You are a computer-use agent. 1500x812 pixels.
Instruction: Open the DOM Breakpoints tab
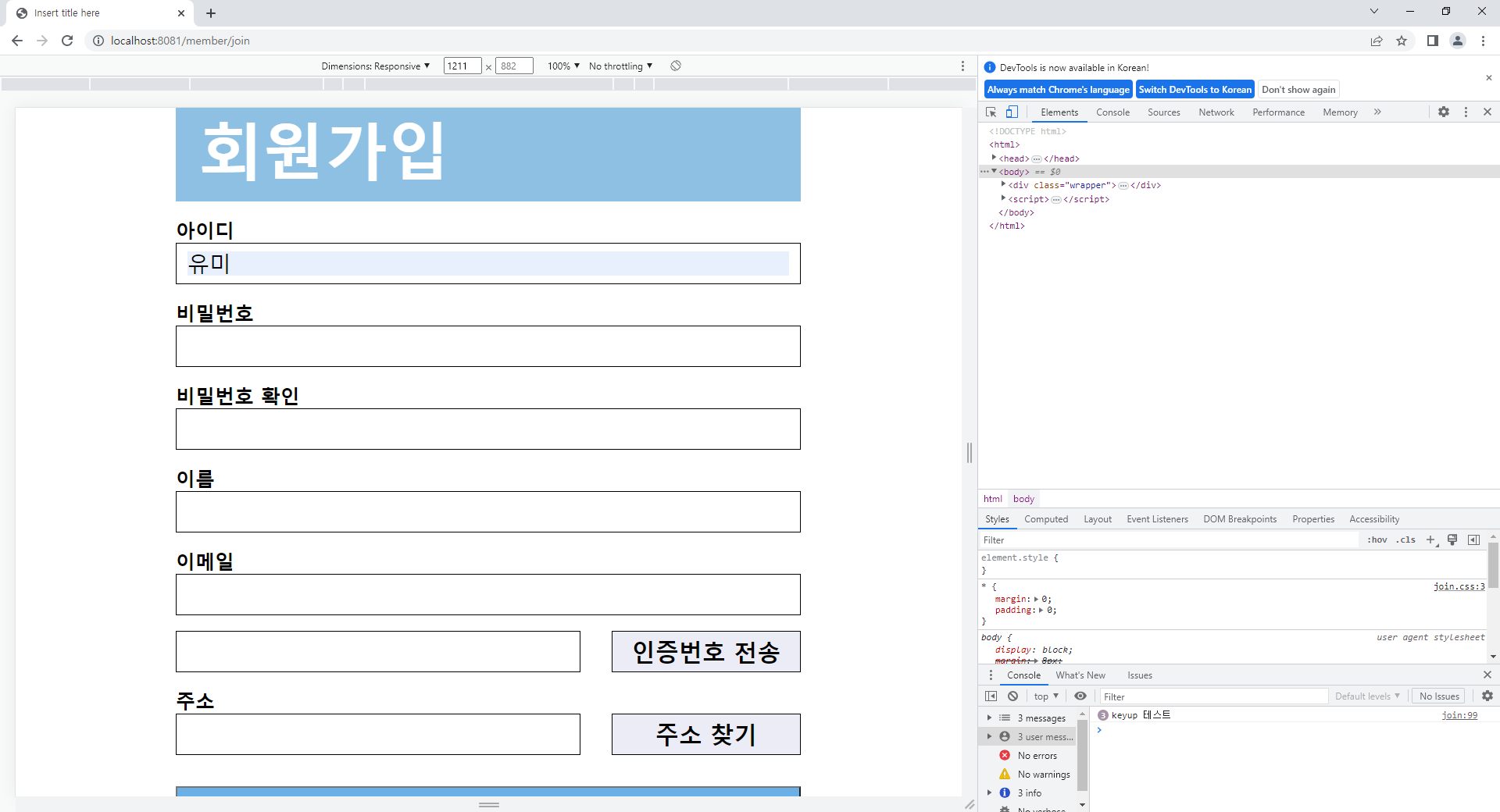pos(1240,519)
